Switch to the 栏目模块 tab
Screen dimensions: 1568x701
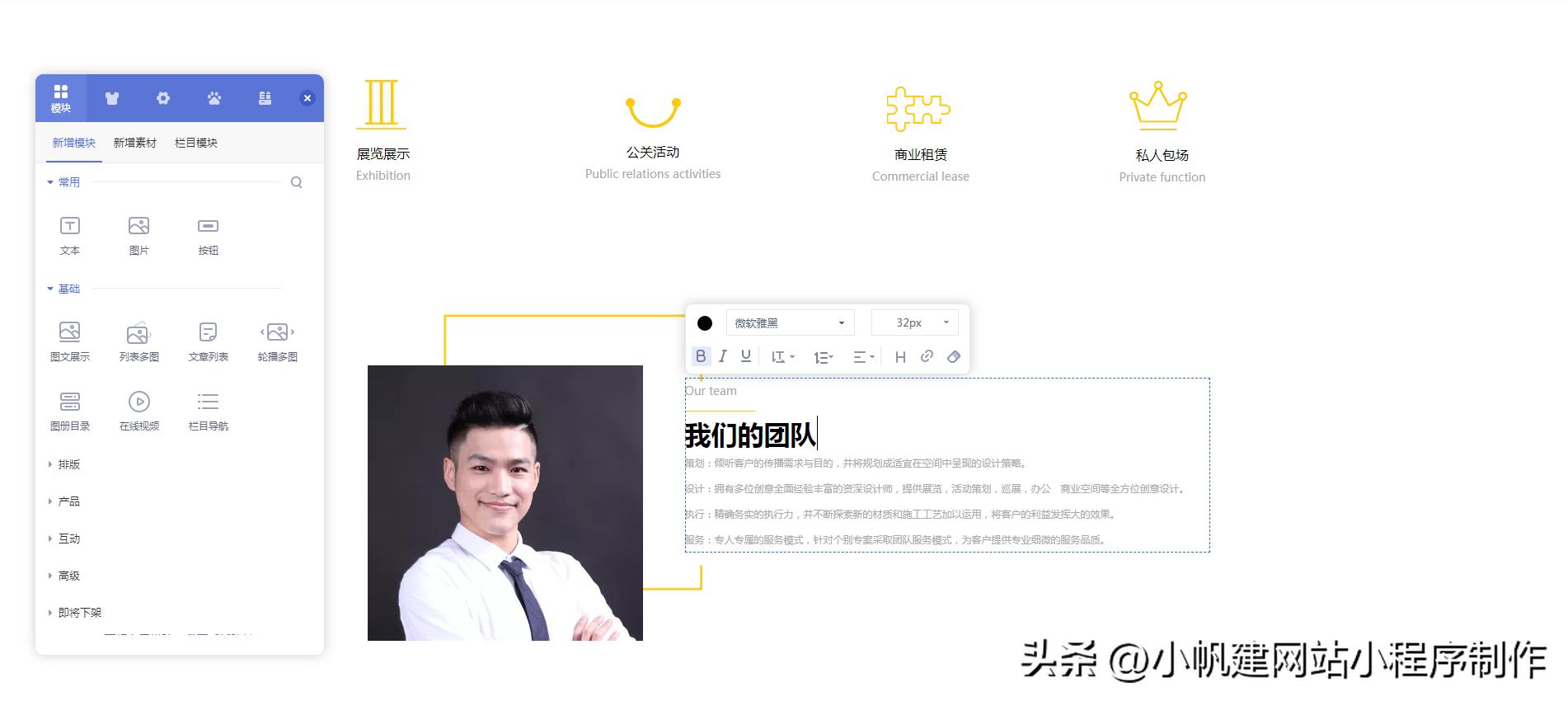coord(196,143)
